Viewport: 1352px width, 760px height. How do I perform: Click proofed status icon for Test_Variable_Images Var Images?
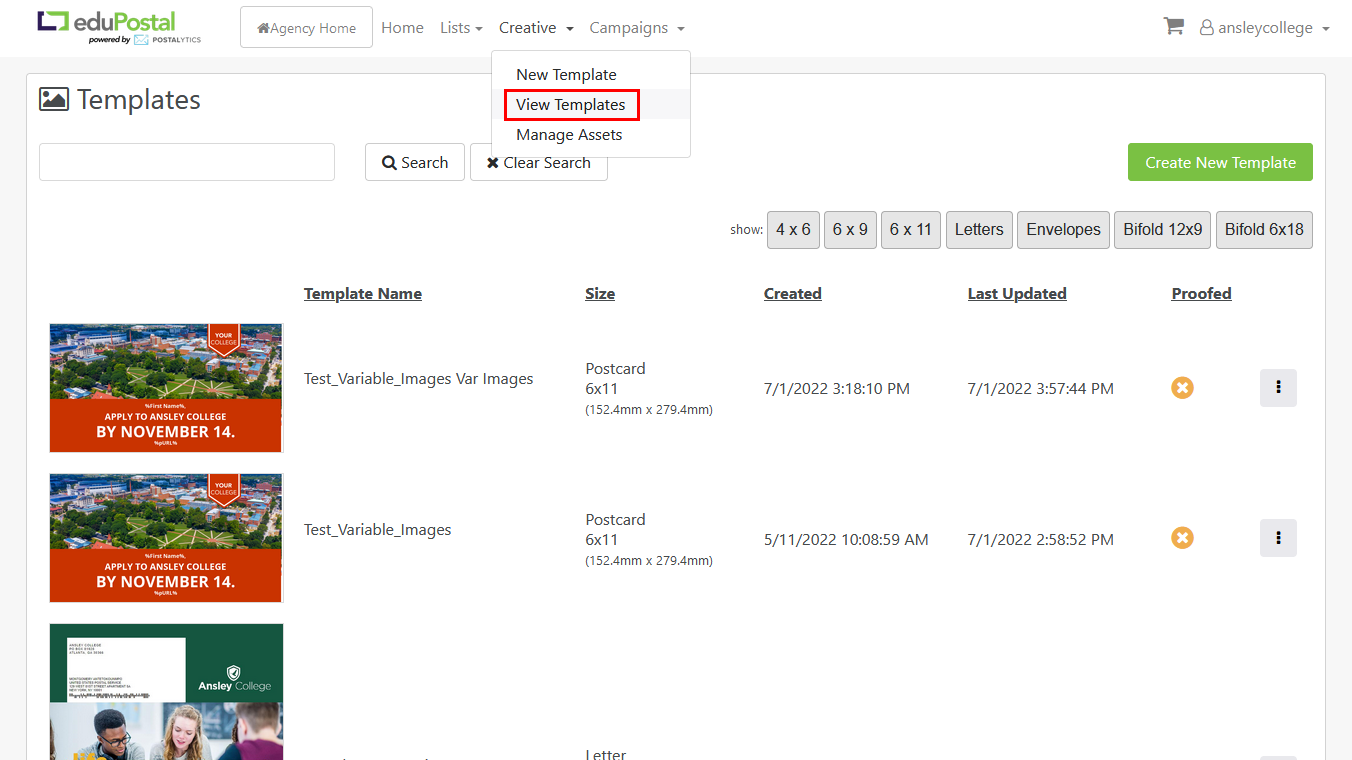pos(1182,388)
